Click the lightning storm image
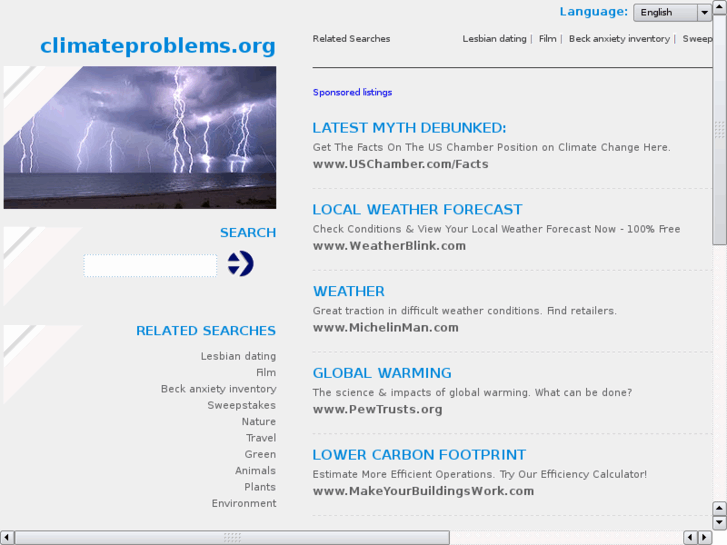Viewport: 727px width, 545px height. (140, 137)
